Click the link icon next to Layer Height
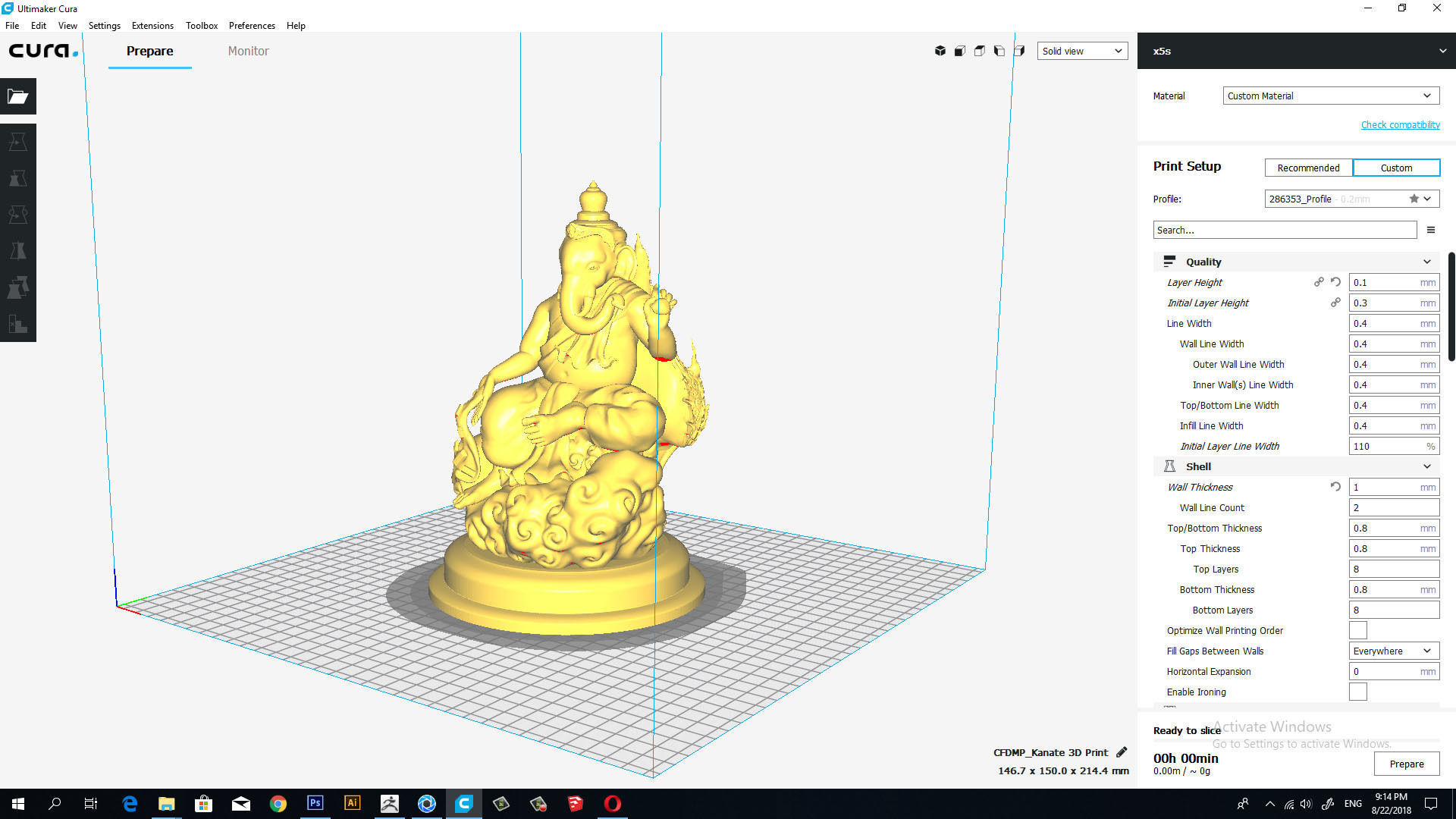The image size is (1456, 819). pos(1319,282)
